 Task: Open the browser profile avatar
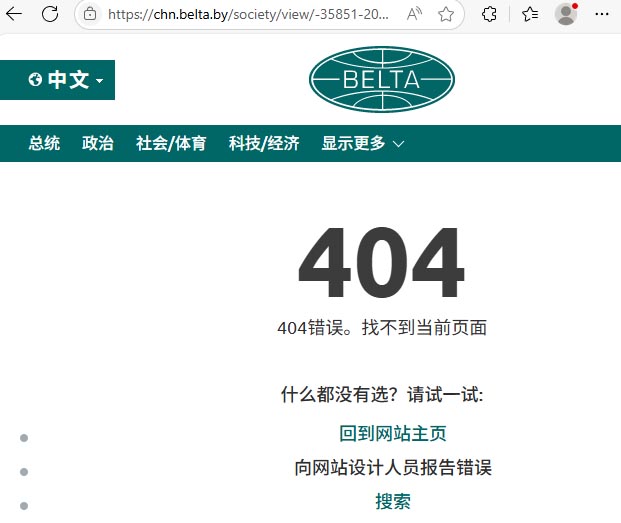566,15
